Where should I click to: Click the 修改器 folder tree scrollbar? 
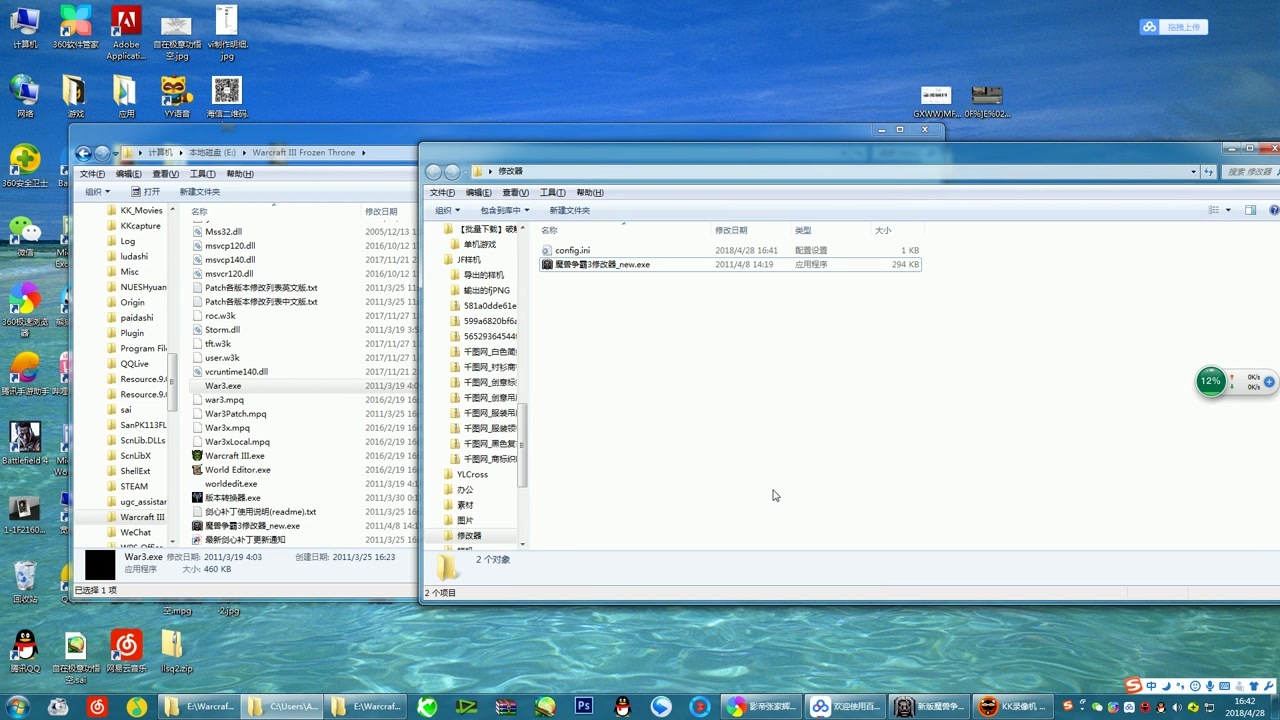(x=521, y=445)
